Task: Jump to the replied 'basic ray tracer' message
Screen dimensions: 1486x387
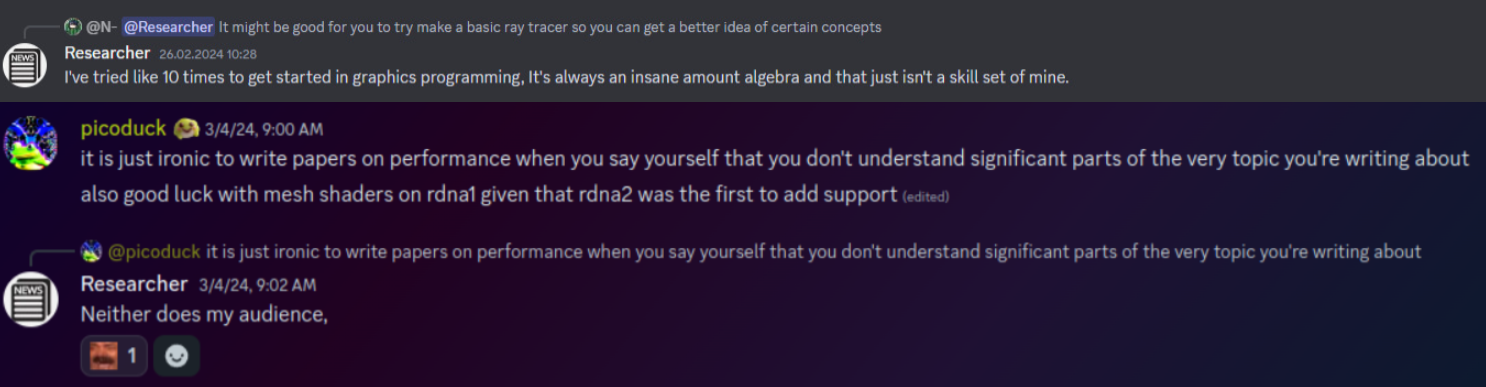Action: click(550, 27)
